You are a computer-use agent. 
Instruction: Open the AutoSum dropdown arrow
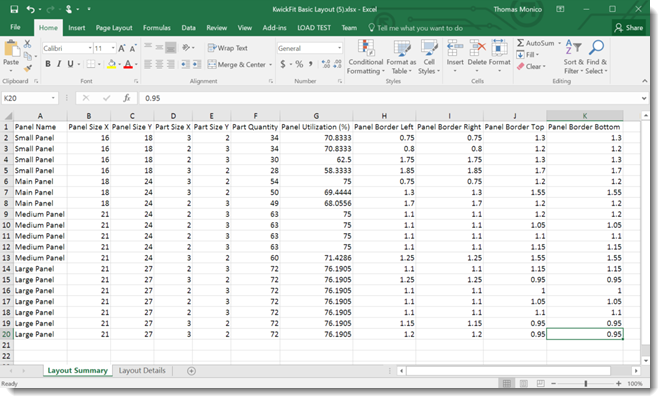[x=559, y=43]
